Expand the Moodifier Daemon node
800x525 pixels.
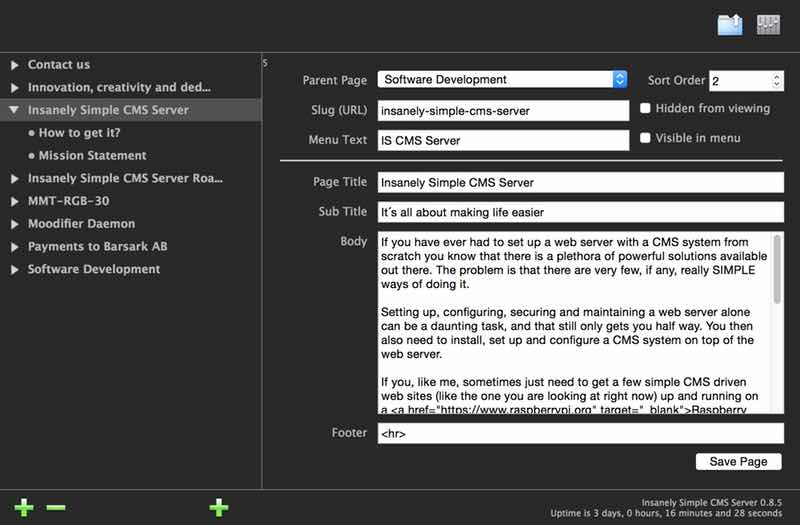coord(15,224)
